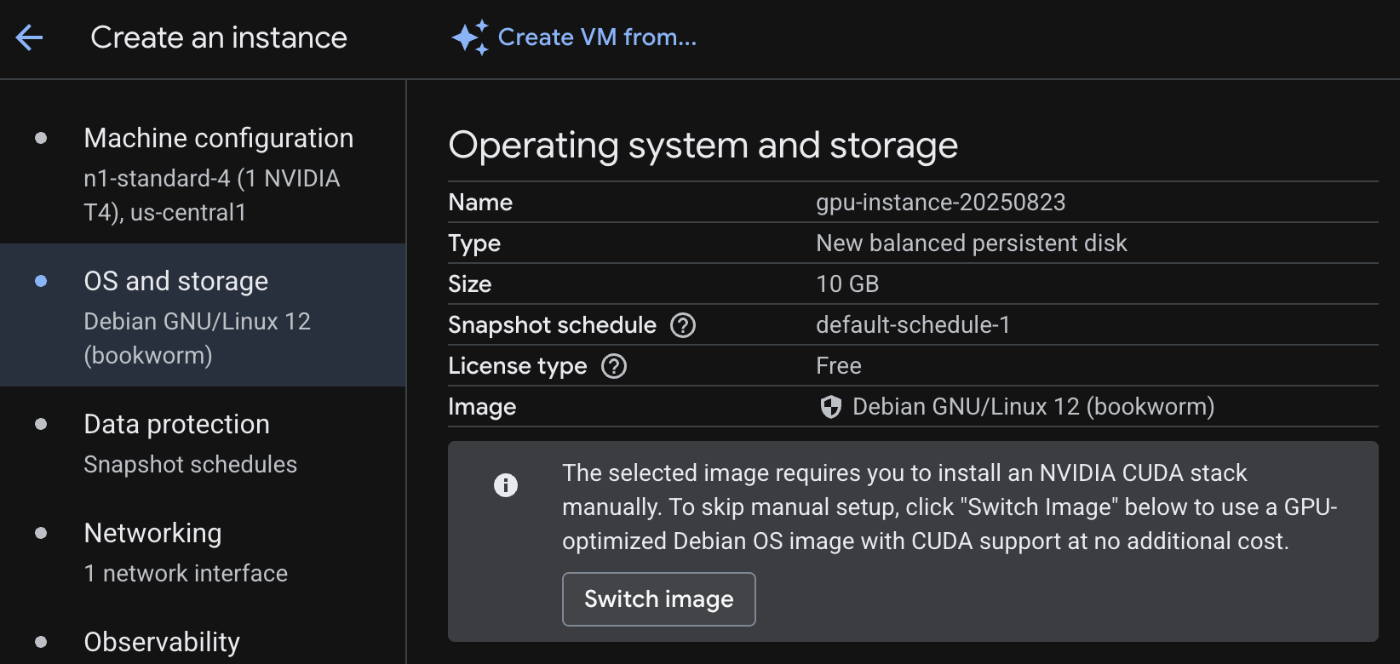Open Create VM from... link
1400x664 pixels.
click(x=597, y=38)
